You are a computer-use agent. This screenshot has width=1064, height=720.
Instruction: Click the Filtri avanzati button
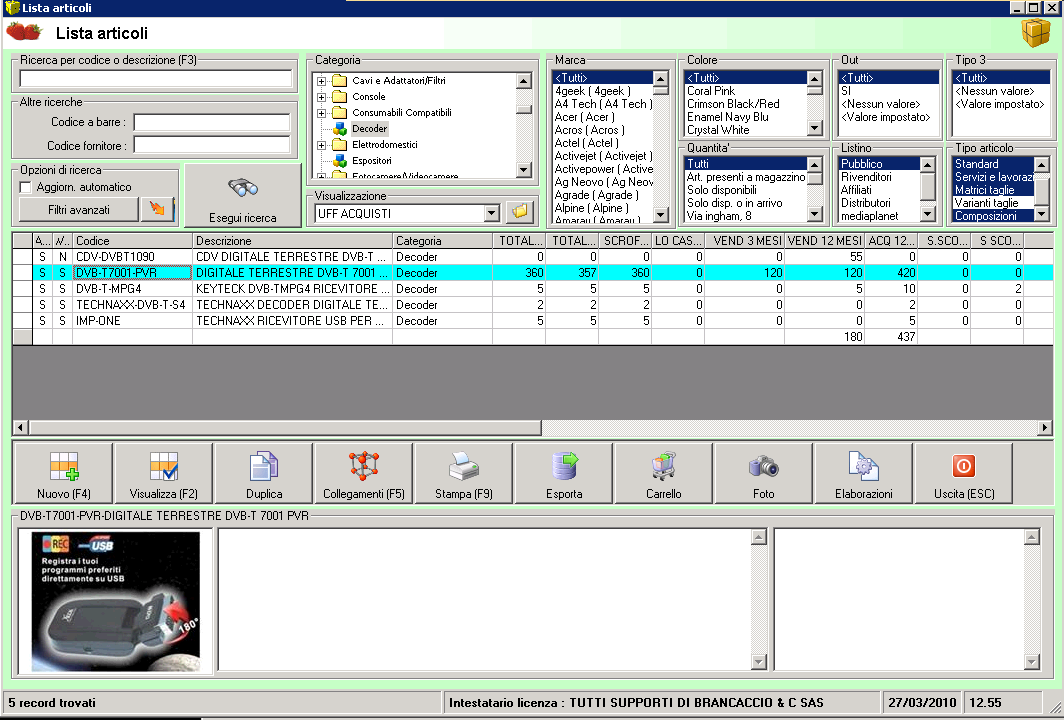point(78,210)
